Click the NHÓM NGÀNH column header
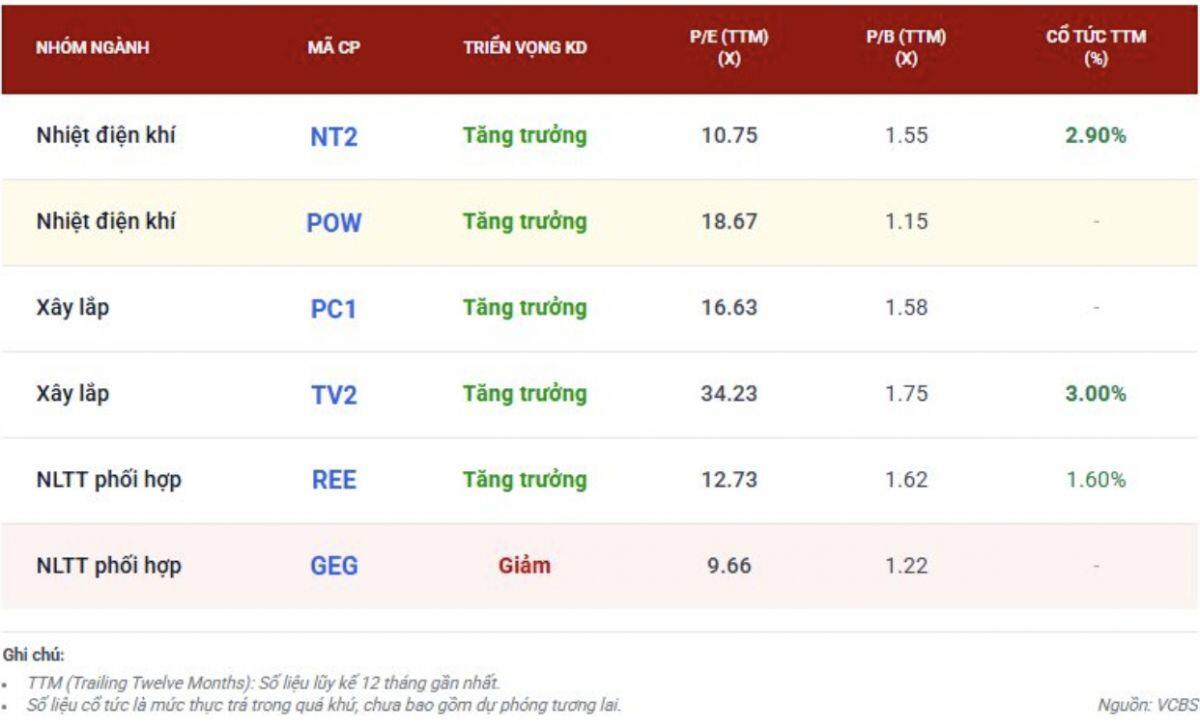Screen dimensions: 1200x728 tap(93, 48)
